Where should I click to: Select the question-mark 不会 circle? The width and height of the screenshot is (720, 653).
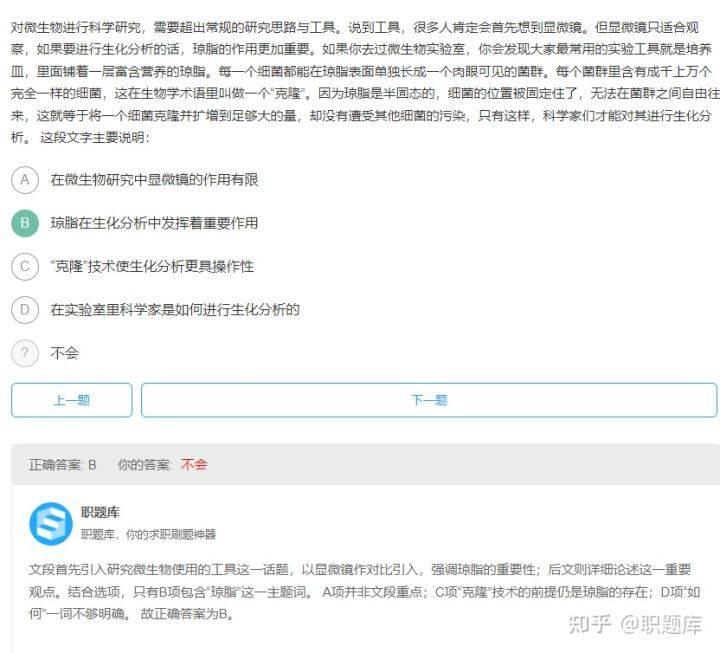coord(25,353)
